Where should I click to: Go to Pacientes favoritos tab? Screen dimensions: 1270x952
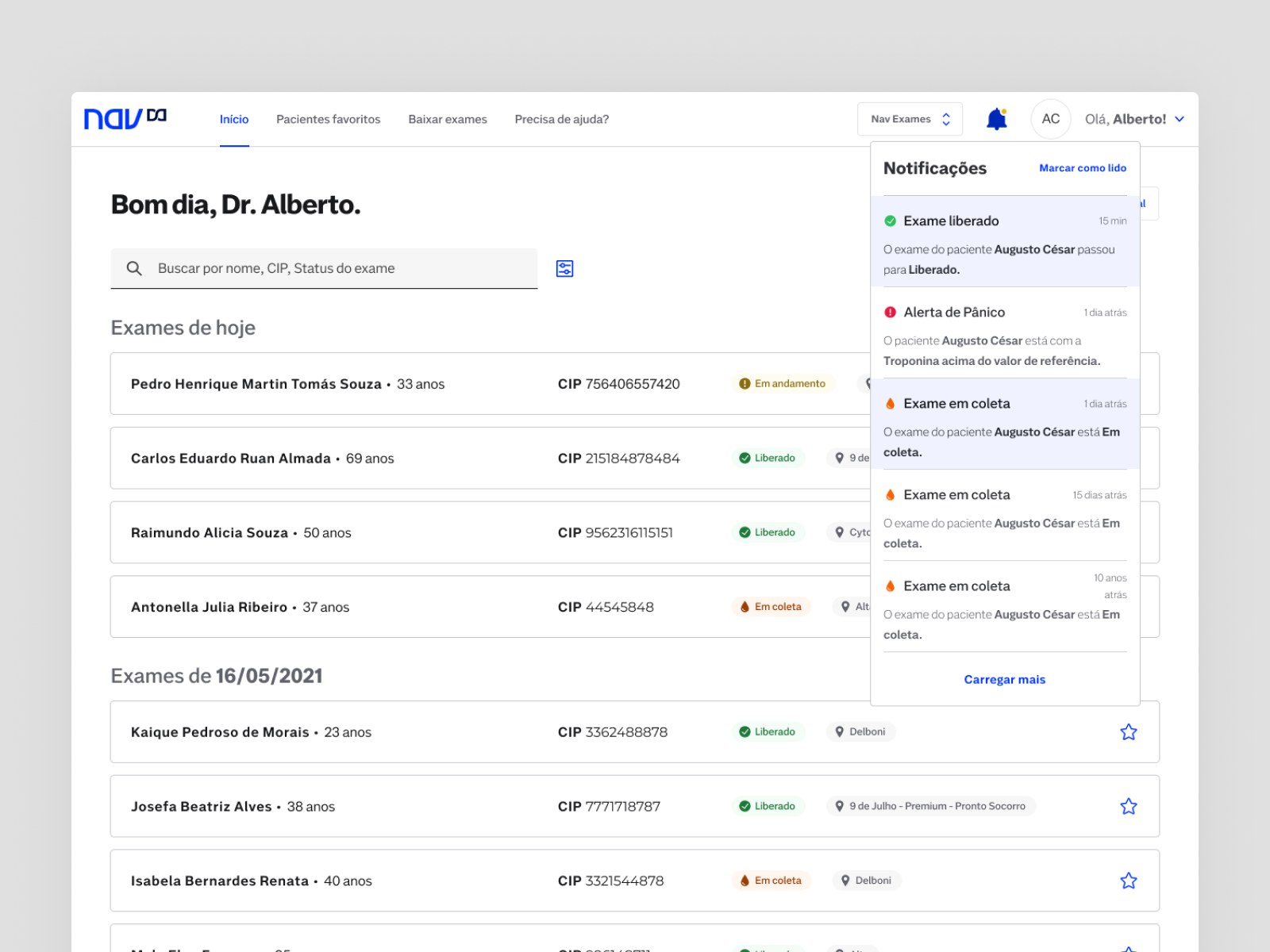[328, 119]
